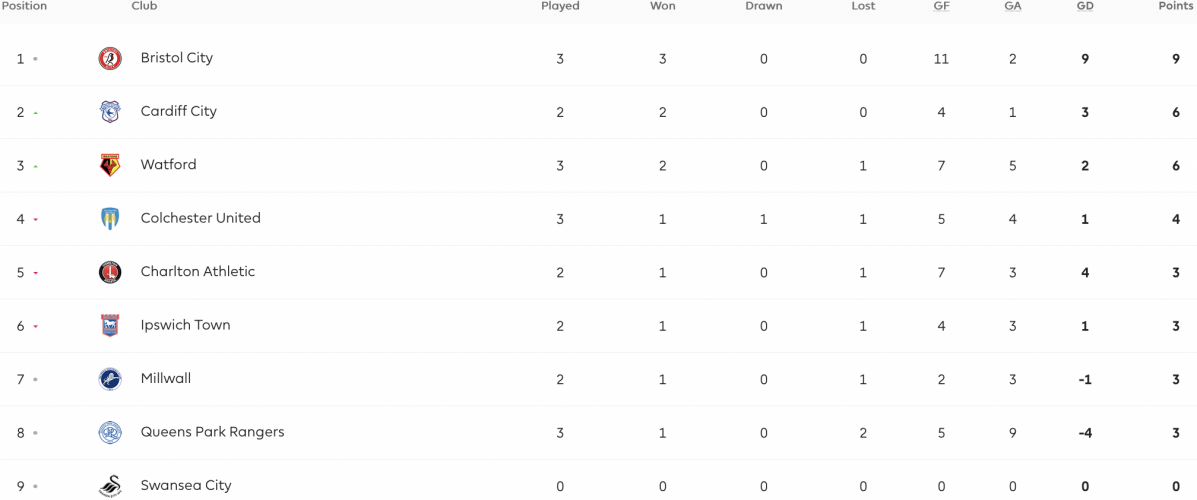Screen dimensions: 1197x500
Task: Click the Position column header
Action: (24, 6)
